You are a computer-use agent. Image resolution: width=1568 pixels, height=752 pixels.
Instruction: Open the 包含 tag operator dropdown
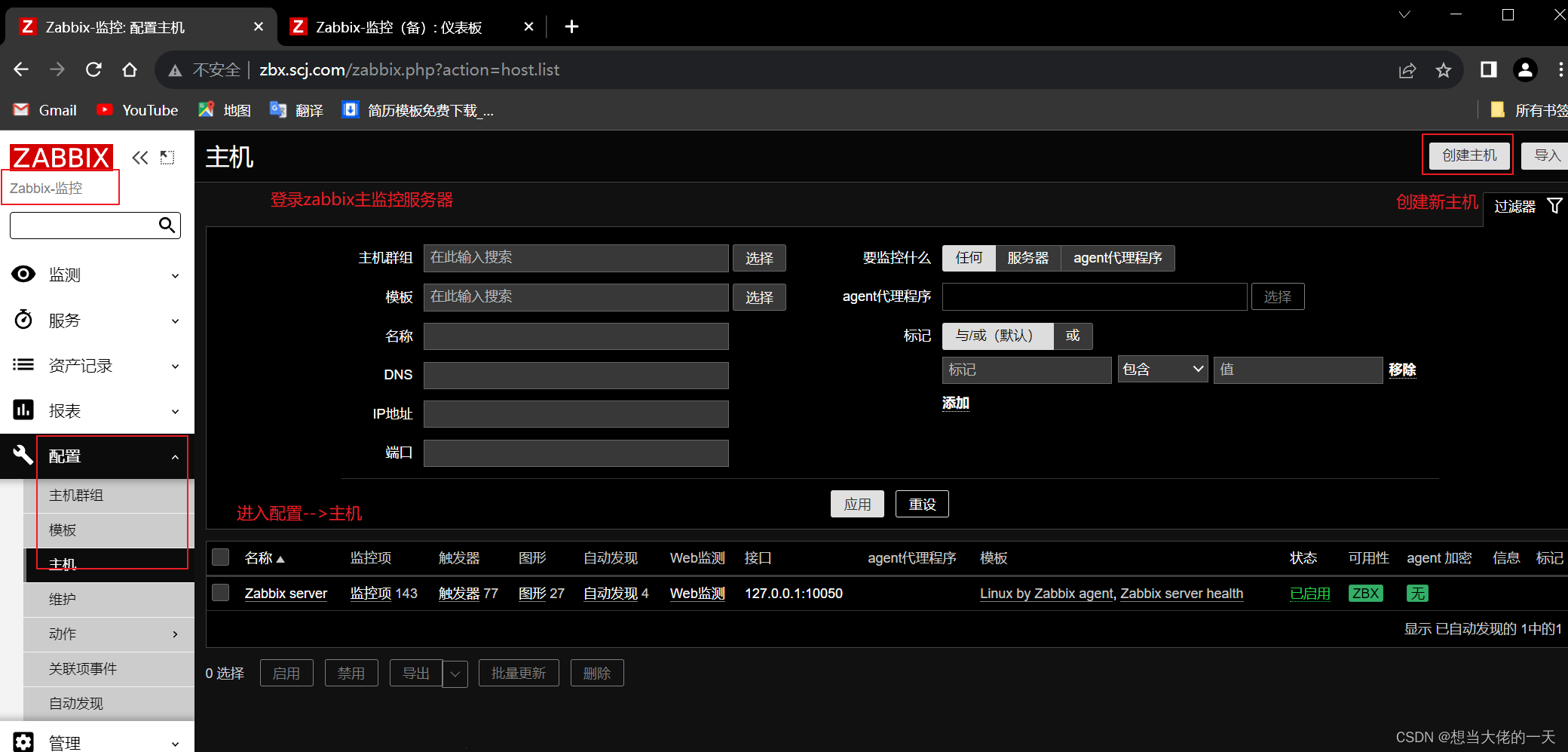pos(1162,370)
